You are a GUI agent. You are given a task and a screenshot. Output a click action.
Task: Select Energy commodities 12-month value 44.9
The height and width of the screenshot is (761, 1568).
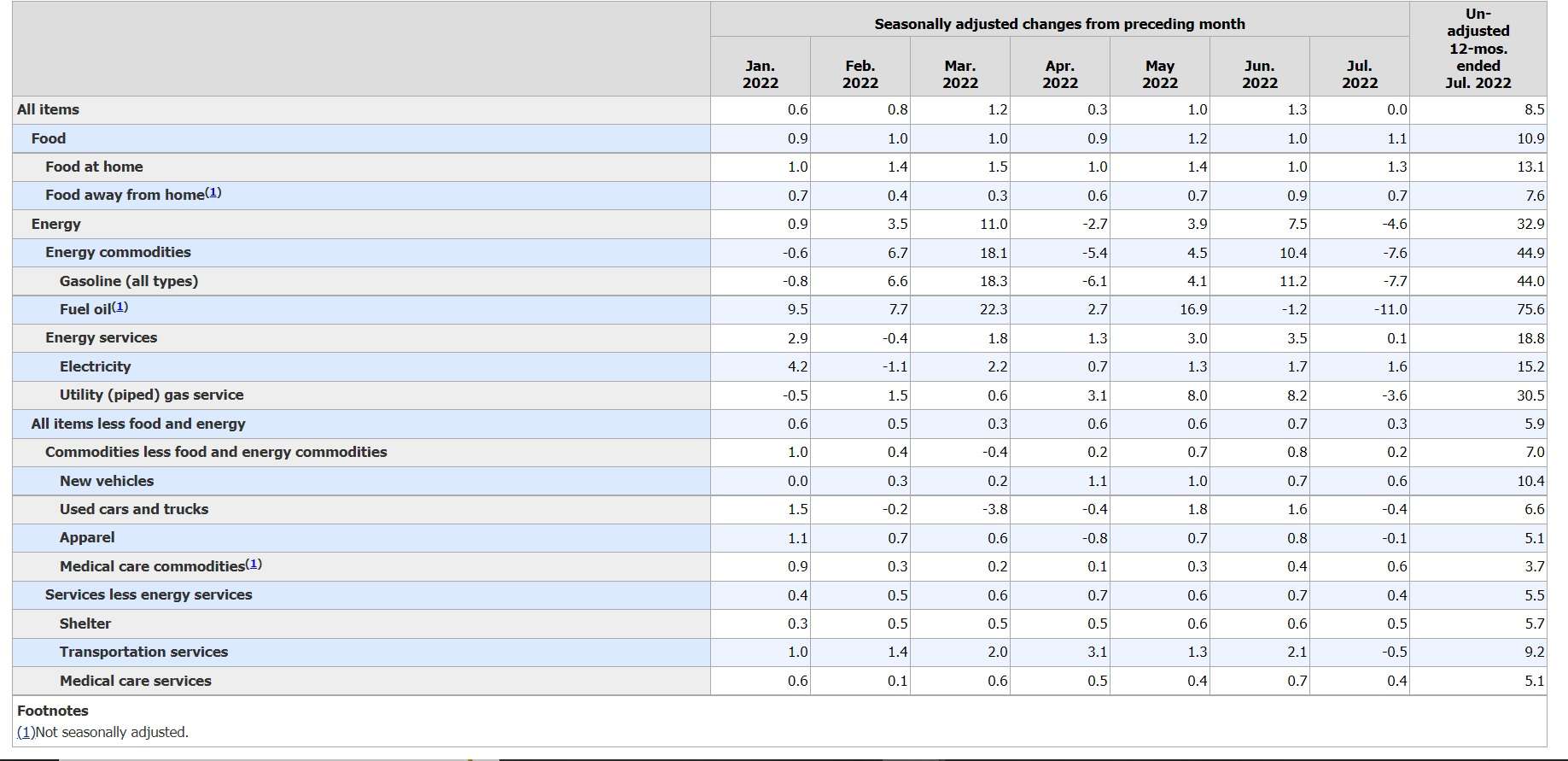(x=1530, y=253)
